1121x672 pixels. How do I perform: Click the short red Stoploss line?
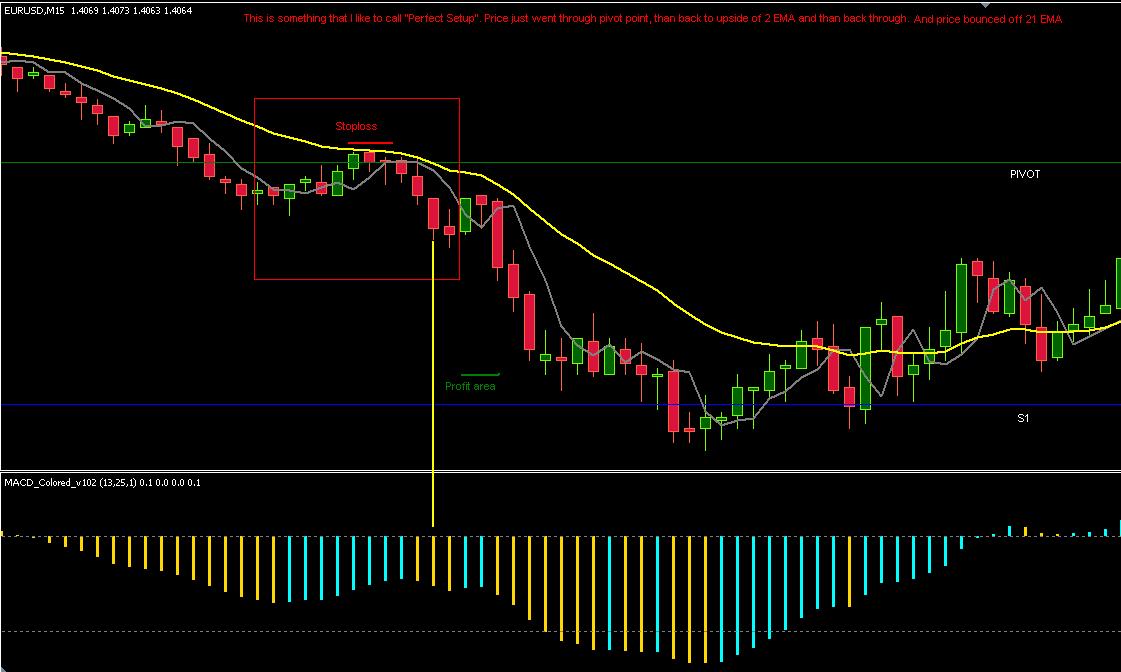tap(370, 143)
